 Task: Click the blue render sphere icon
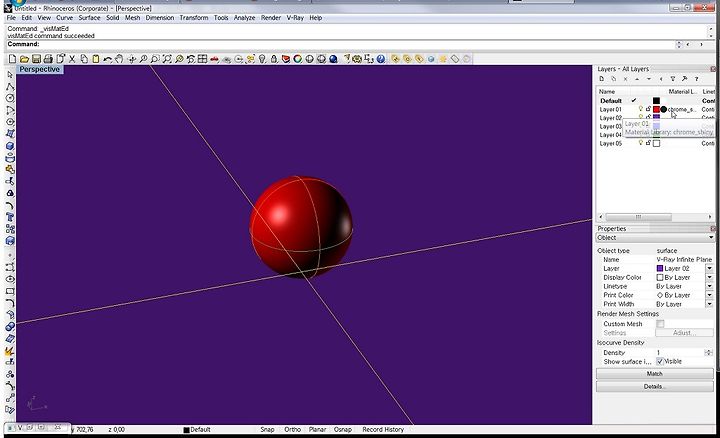333,59
